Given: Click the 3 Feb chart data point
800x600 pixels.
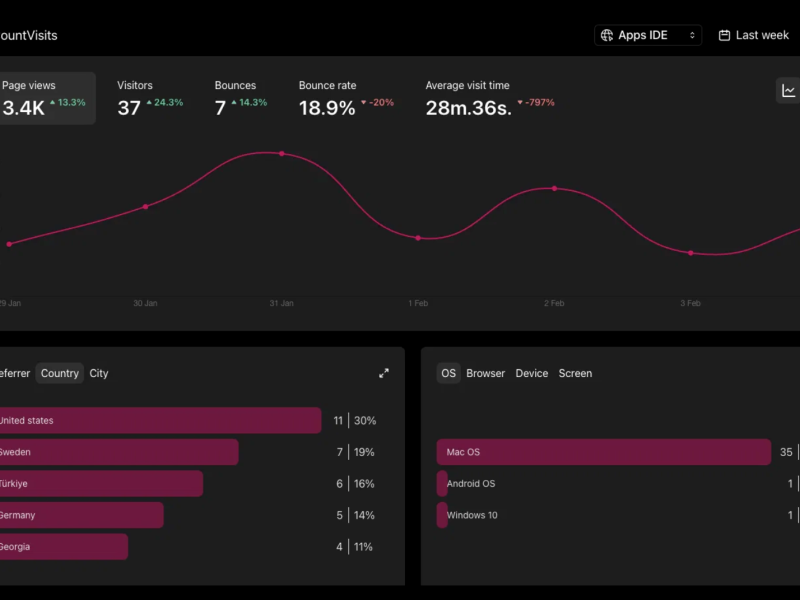Looking at the screenshot, I should point(691,253).
